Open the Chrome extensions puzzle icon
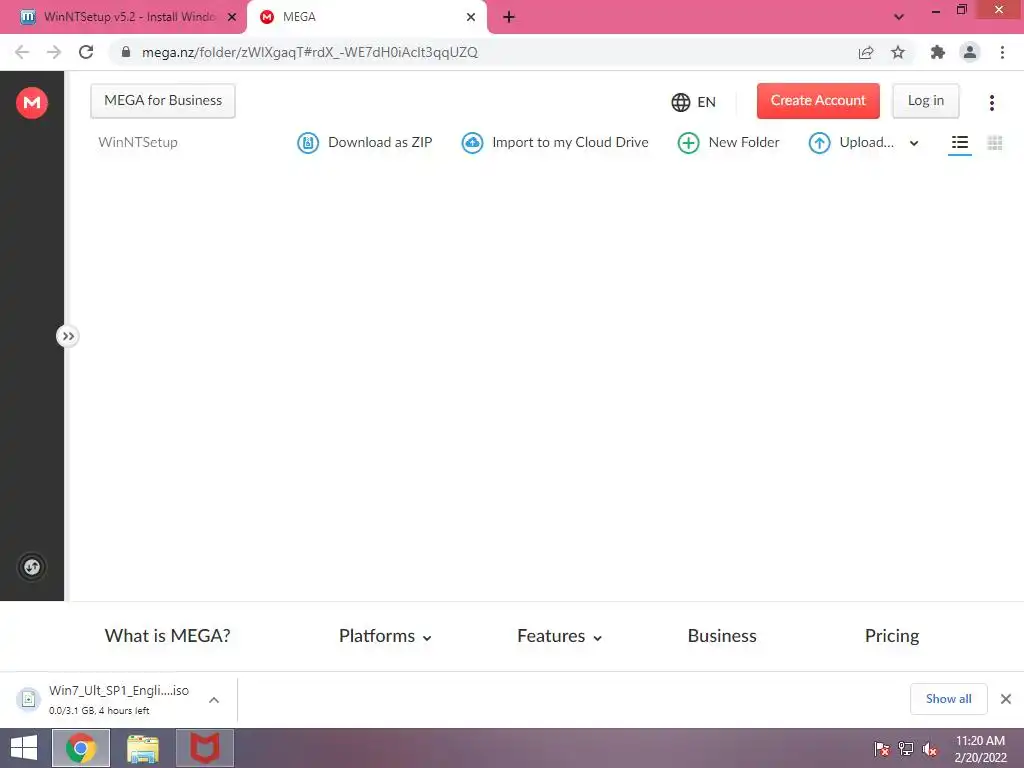Image resolution: width=1024 pixels, height=768 pixels. coord(938,52)
